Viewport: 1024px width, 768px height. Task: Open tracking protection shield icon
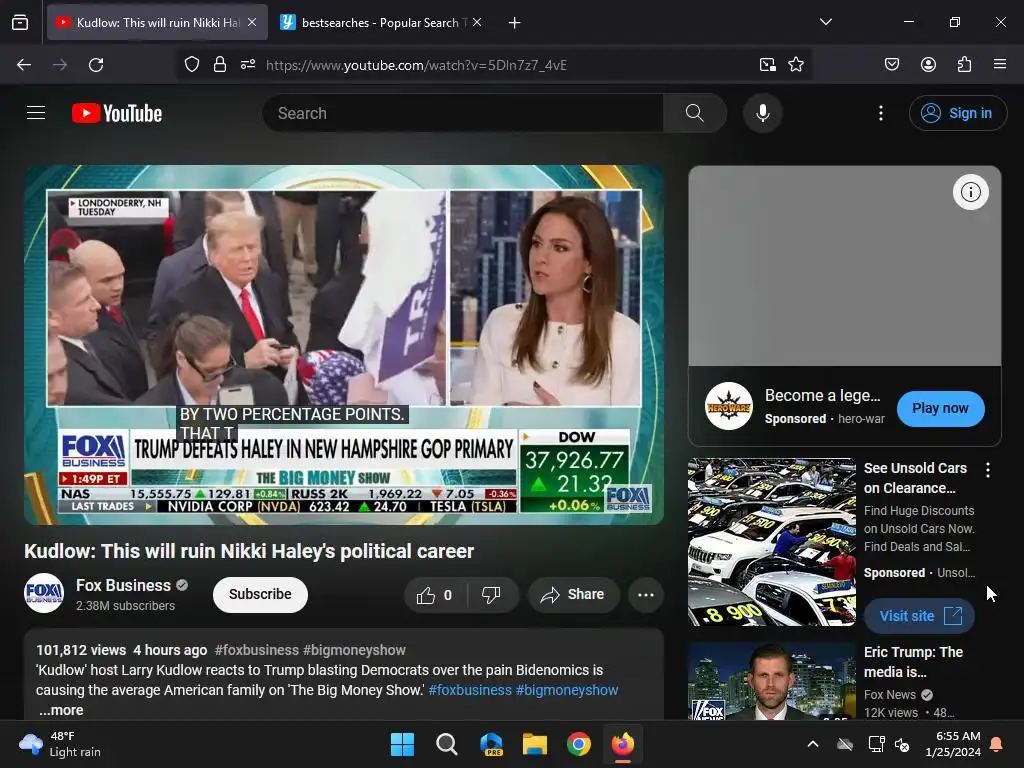[191, 65]
